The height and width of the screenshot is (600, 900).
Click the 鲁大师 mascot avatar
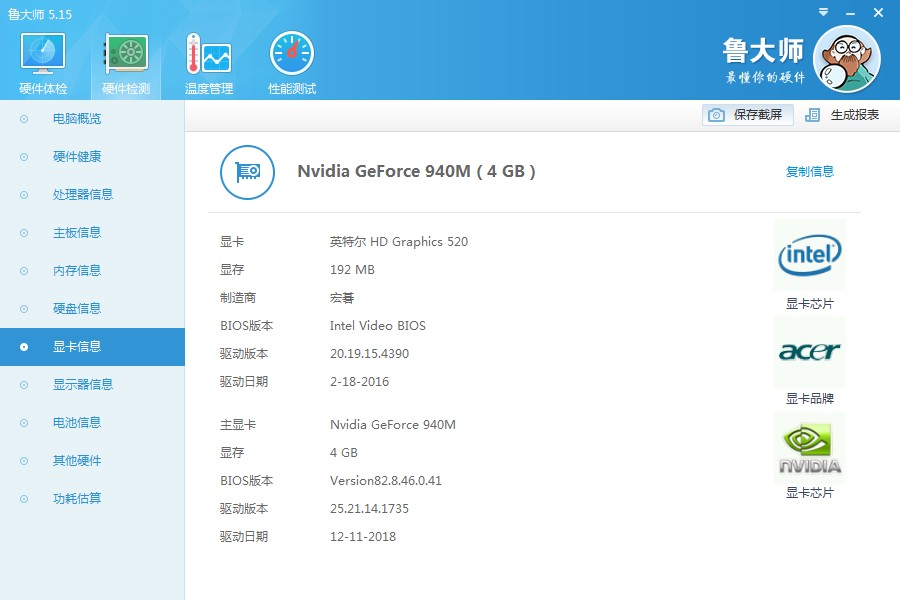tap(847, 58)
